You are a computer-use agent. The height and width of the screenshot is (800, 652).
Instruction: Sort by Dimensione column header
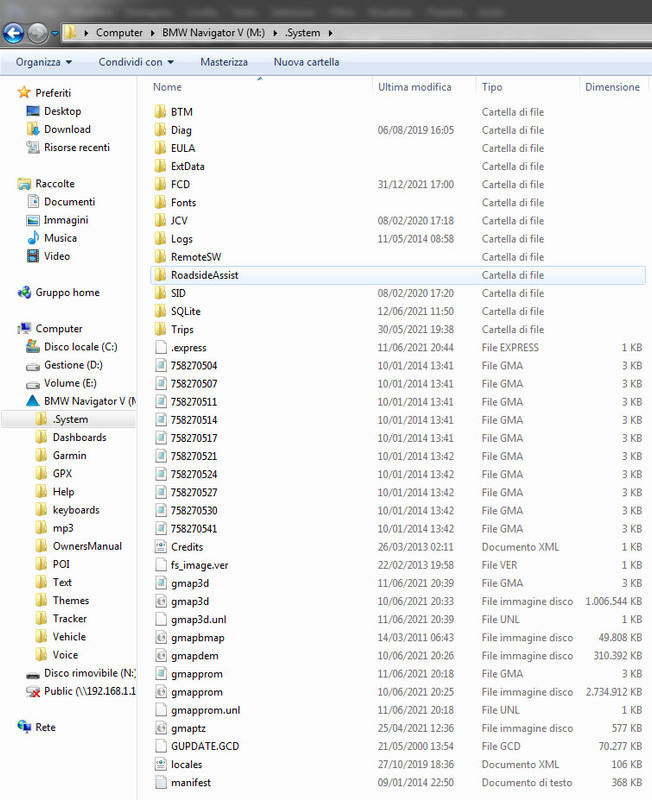[612, 87]
